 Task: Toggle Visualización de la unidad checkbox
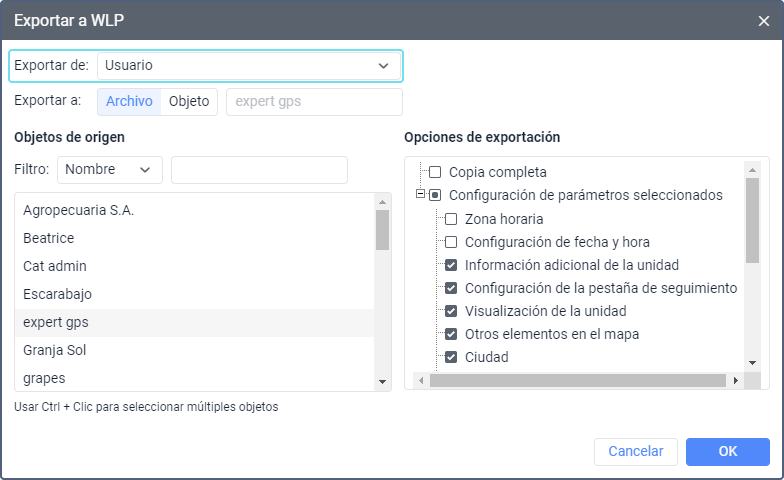click(x=451, y=310)
